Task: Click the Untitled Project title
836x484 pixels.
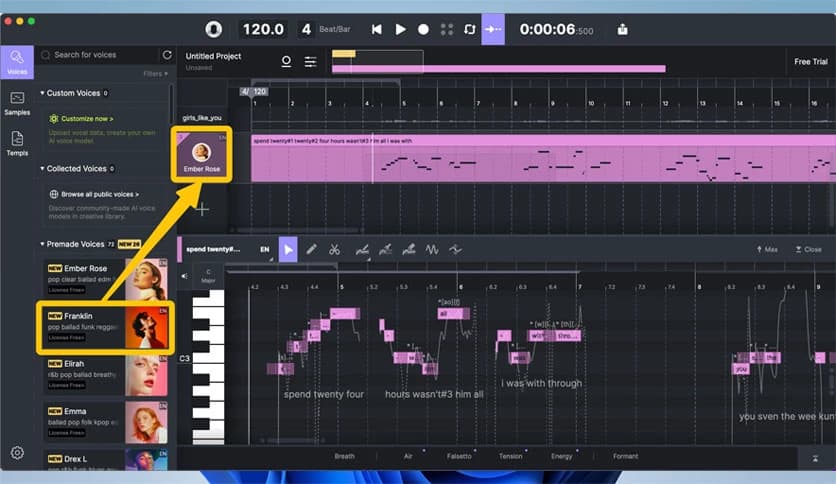Action: 213,56
